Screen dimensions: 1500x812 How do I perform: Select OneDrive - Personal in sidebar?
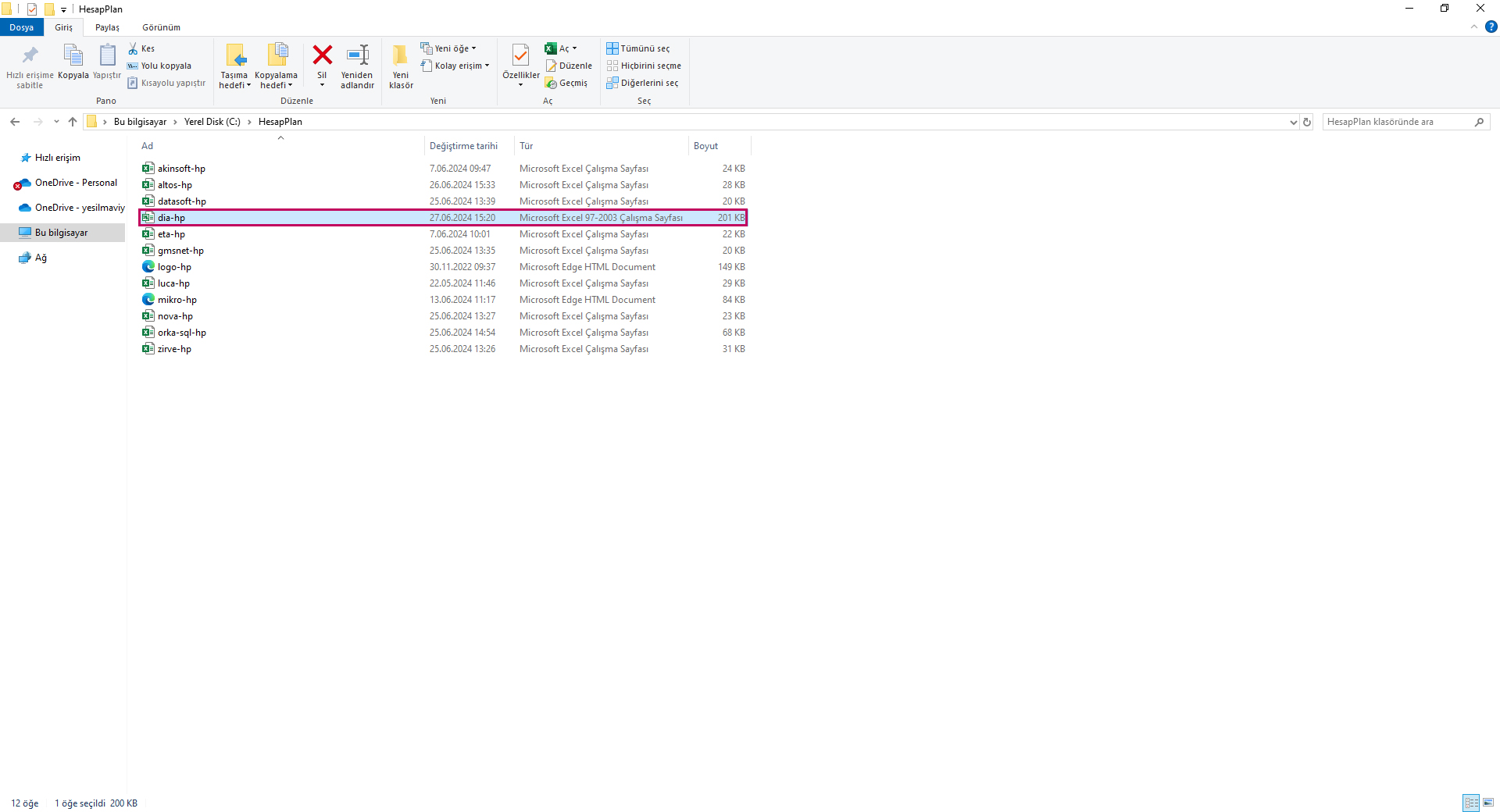pos(76,183)
